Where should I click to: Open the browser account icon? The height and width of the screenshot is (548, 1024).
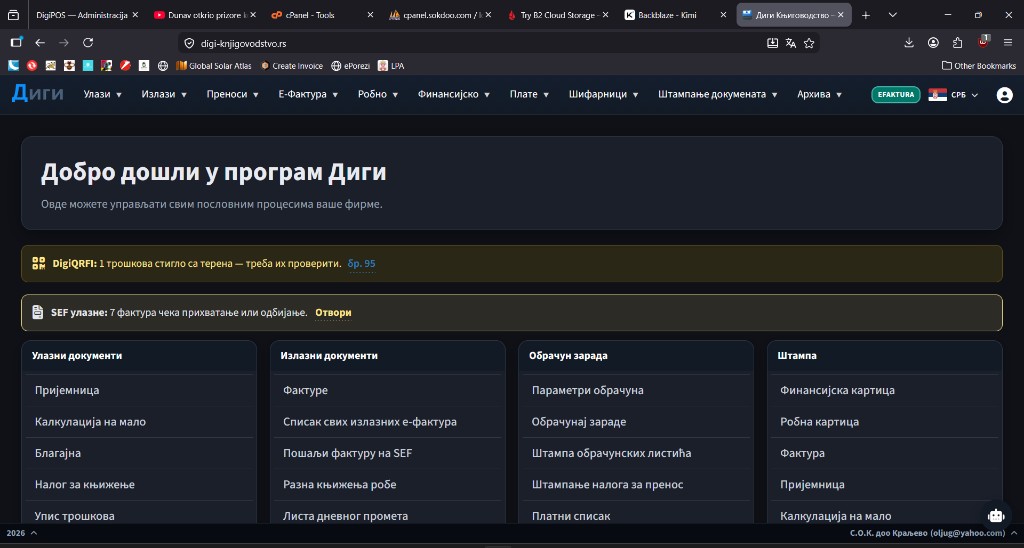[933, 42]
